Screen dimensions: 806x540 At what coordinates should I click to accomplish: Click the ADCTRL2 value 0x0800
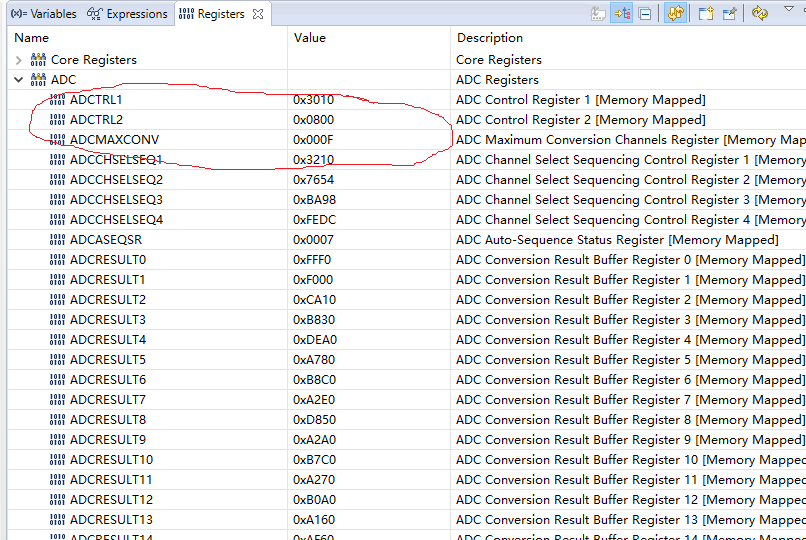[314, 120]
